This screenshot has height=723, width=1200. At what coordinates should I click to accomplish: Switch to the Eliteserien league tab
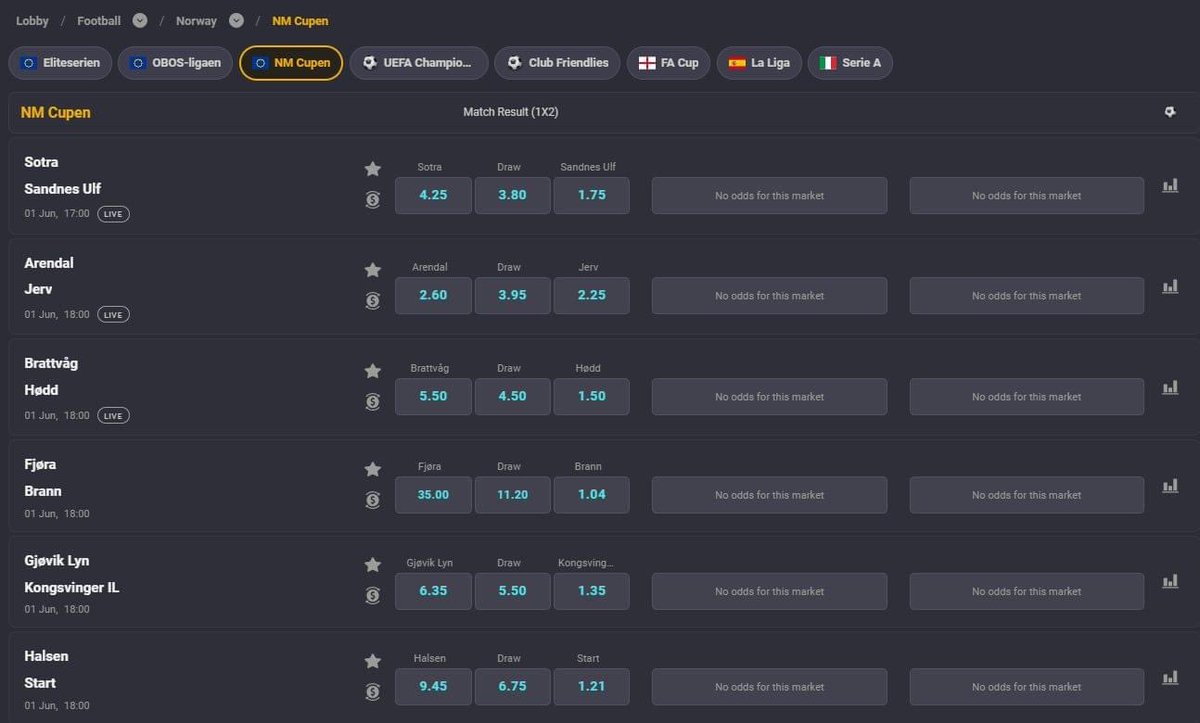61,63
